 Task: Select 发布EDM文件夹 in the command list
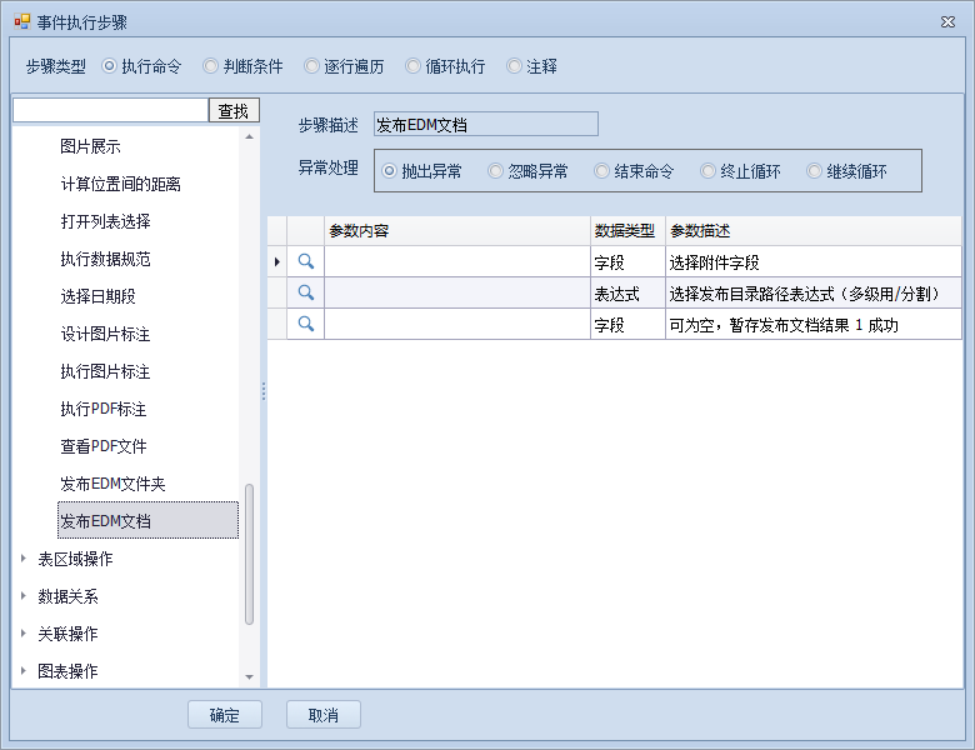point(112,484)
